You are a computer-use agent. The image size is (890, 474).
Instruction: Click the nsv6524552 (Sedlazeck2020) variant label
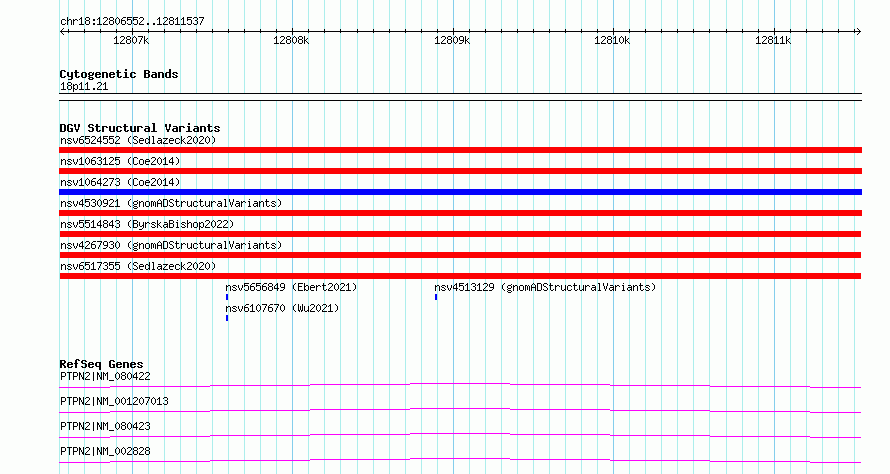point(138,140)
